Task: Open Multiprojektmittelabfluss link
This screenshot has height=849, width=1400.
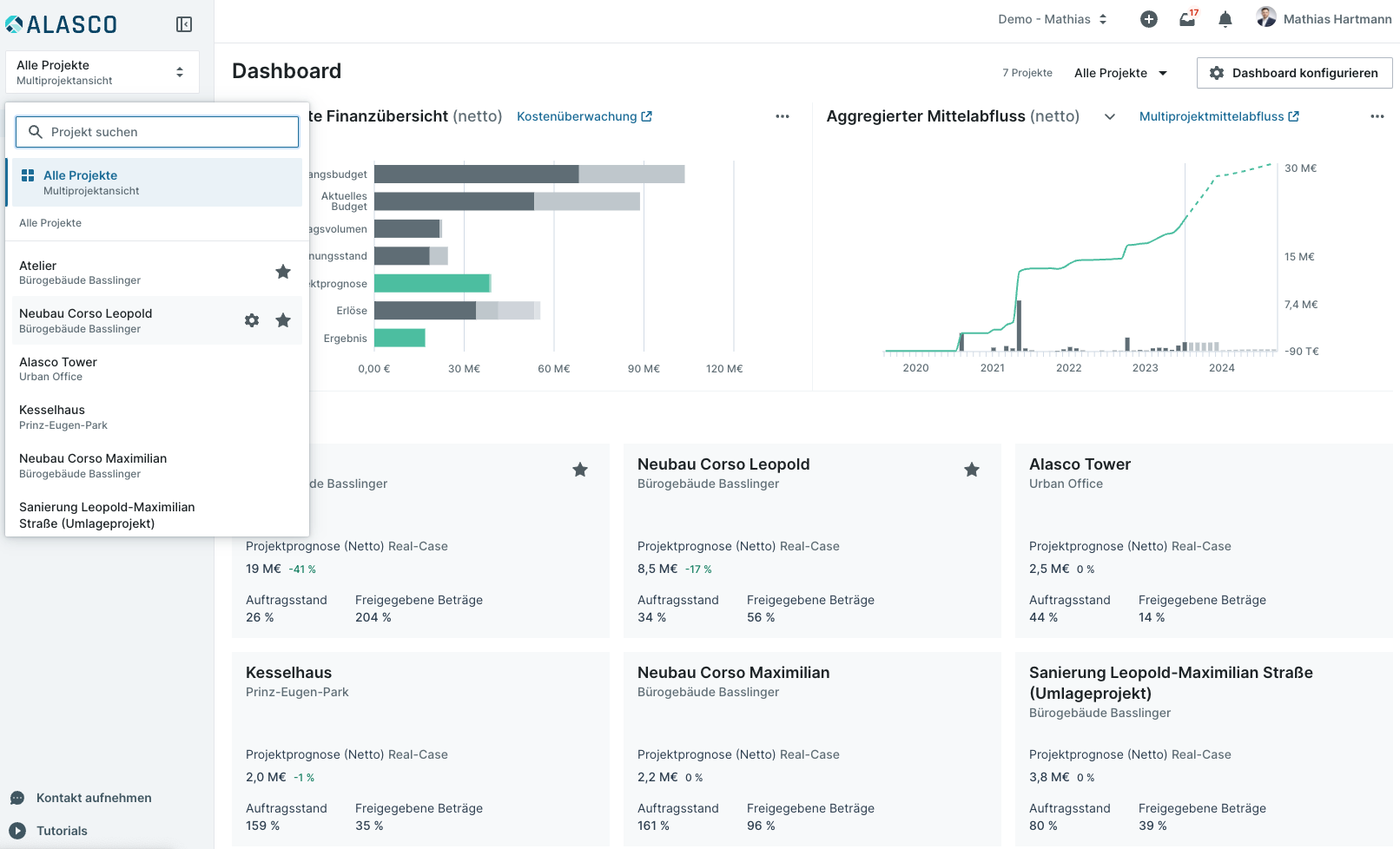Action: click(x=1219, y=116)
